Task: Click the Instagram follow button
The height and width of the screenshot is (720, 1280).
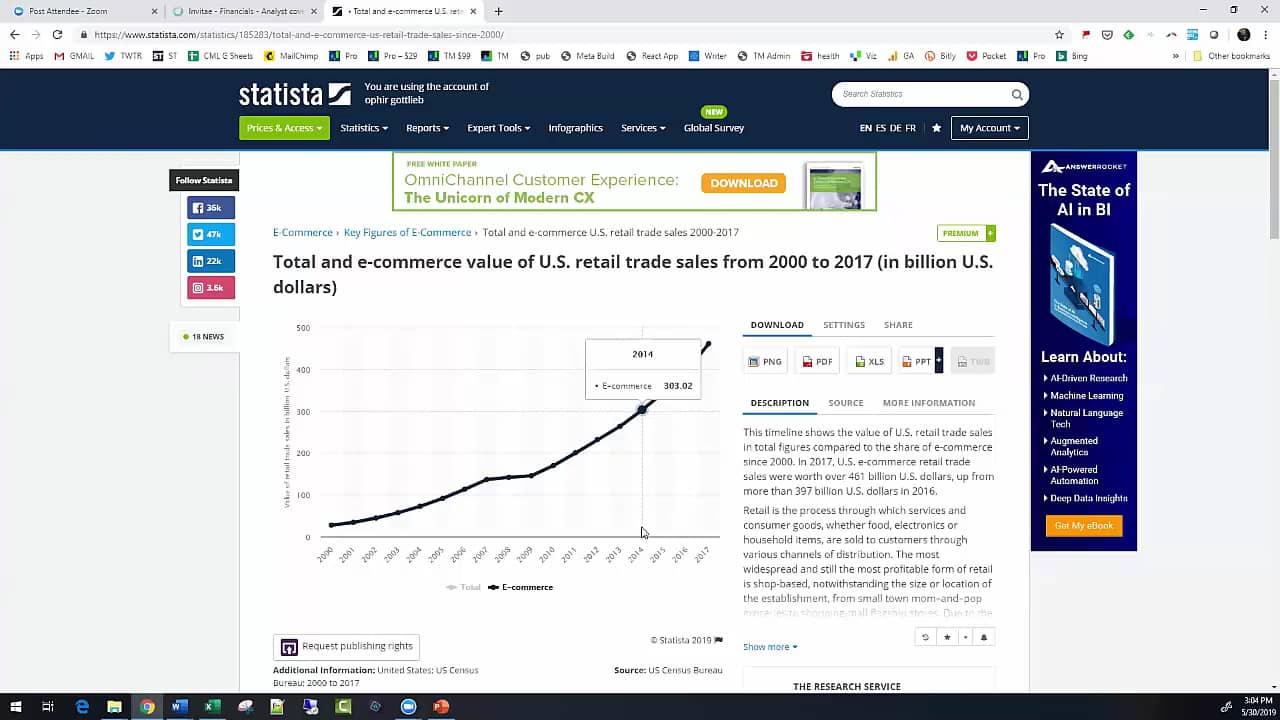Action: coord(211,288)
